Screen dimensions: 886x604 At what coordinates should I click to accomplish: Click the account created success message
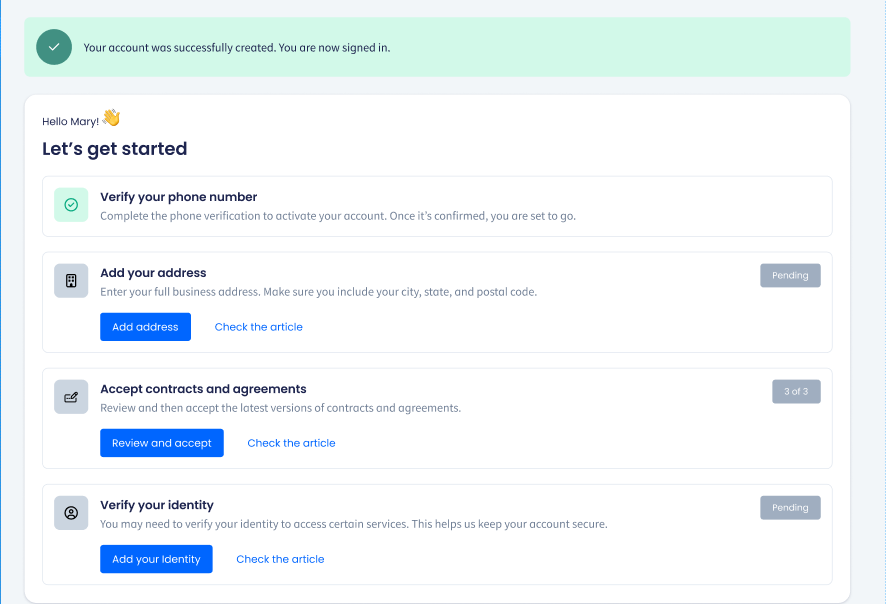point(237,47)
